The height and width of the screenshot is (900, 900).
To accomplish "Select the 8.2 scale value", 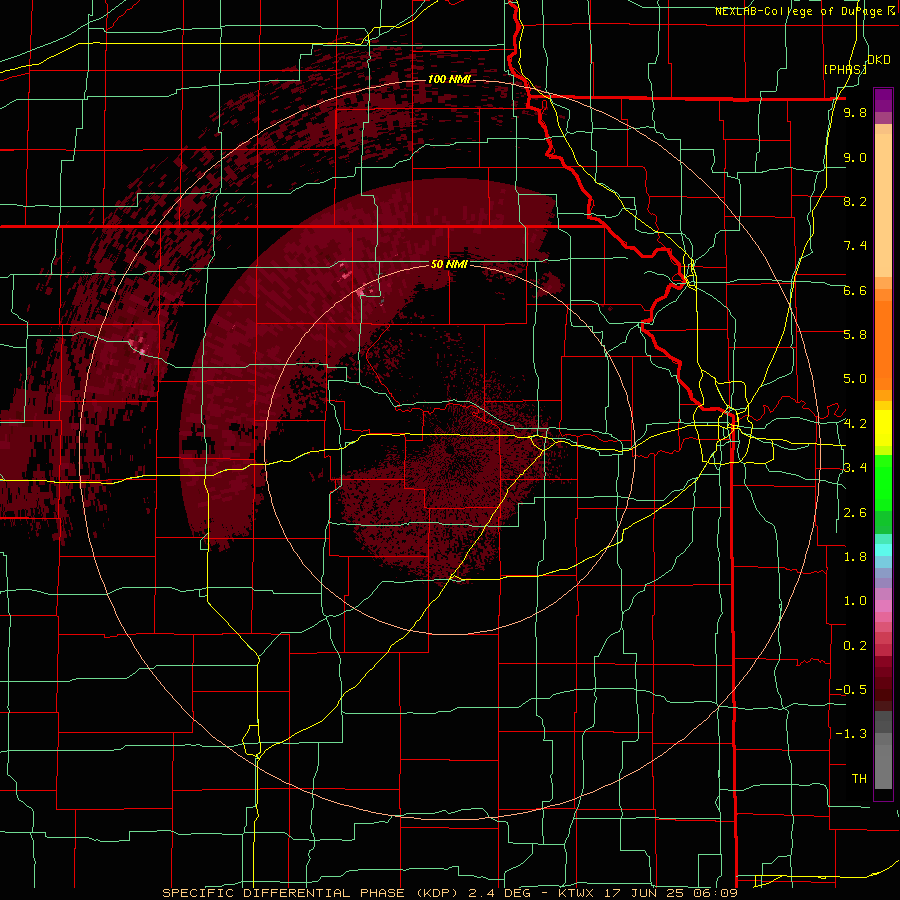I will coord(855,201).
